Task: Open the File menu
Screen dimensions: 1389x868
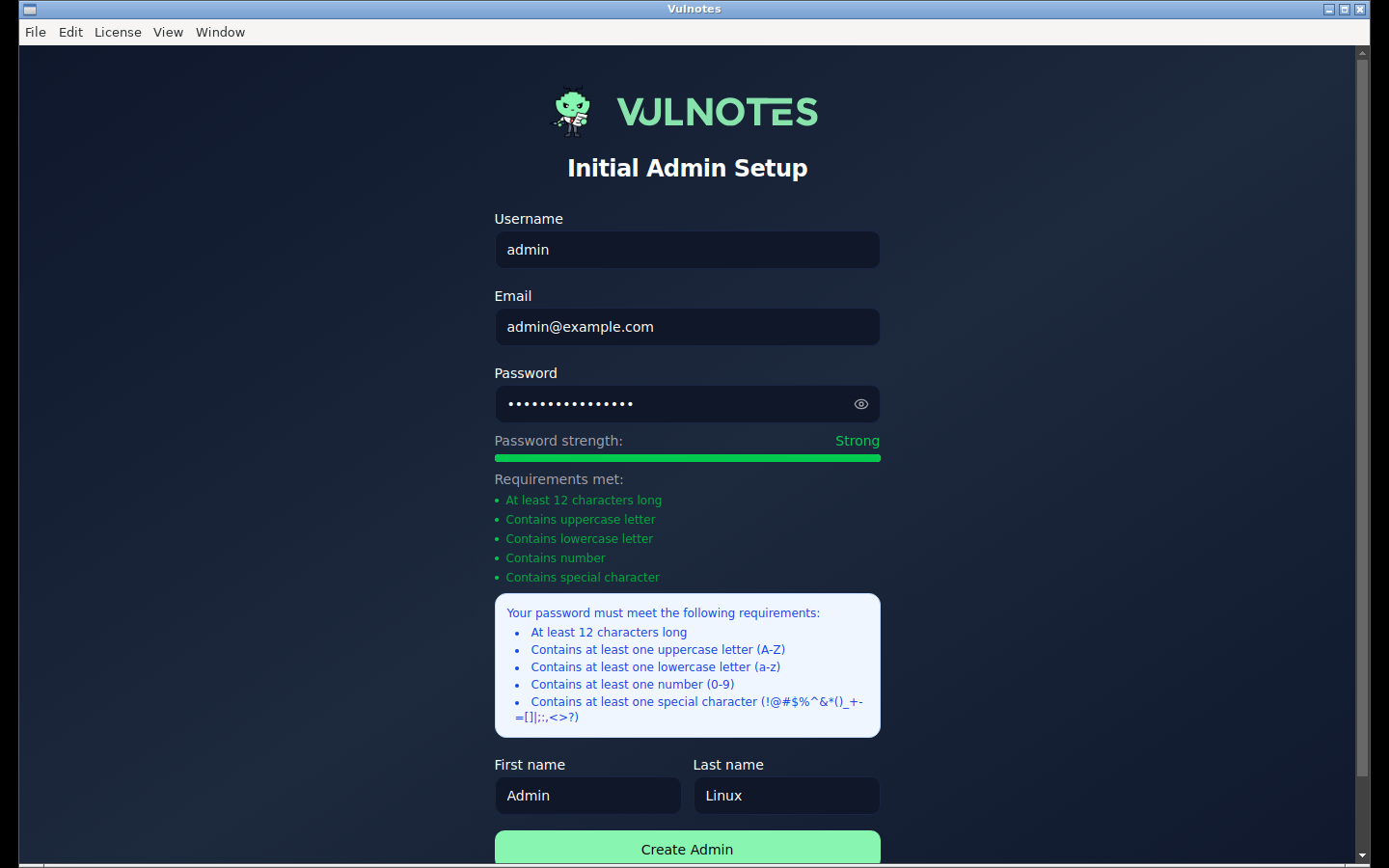Action: pyautogui.click(x=36, y=32)
